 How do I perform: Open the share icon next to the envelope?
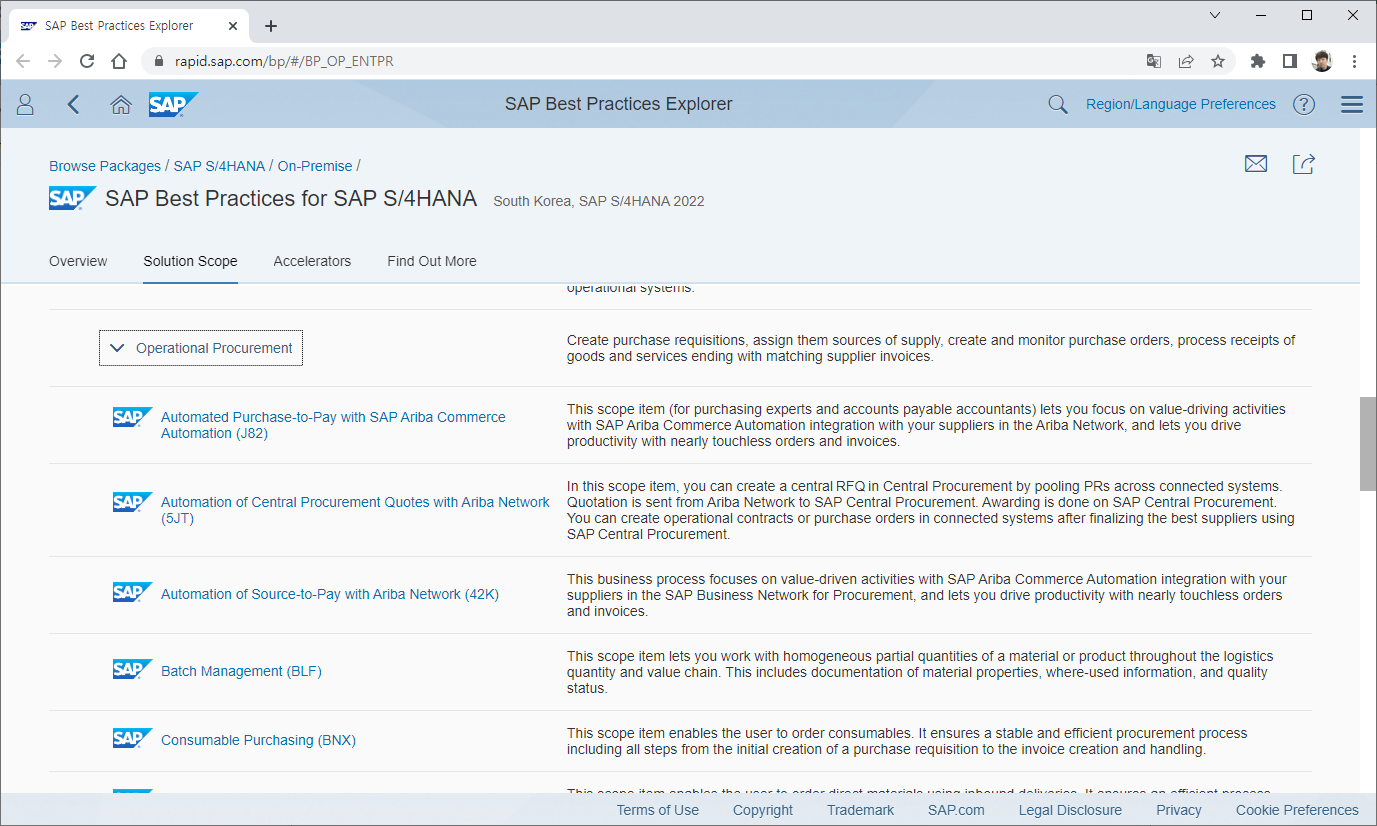[1303, 163]
